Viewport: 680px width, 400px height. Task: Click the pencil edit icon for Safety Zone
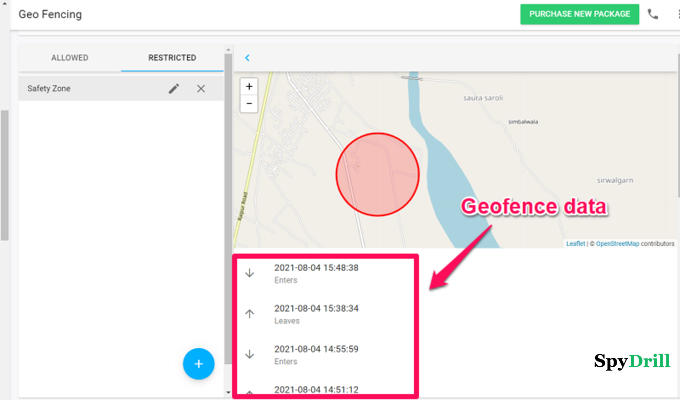pos(174,89)
